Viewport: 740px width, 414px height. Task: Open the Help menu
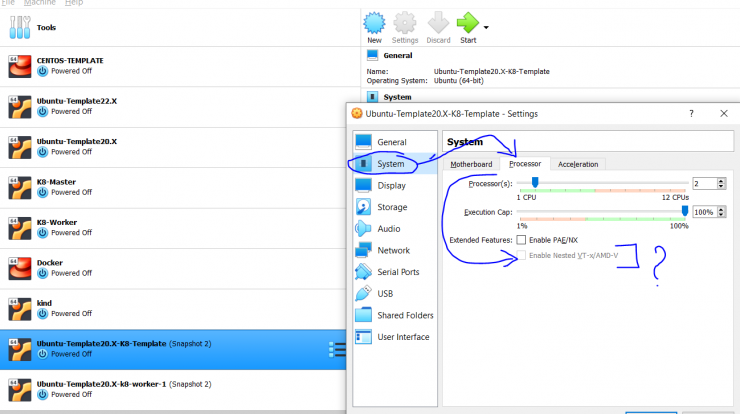pos(74,2)
